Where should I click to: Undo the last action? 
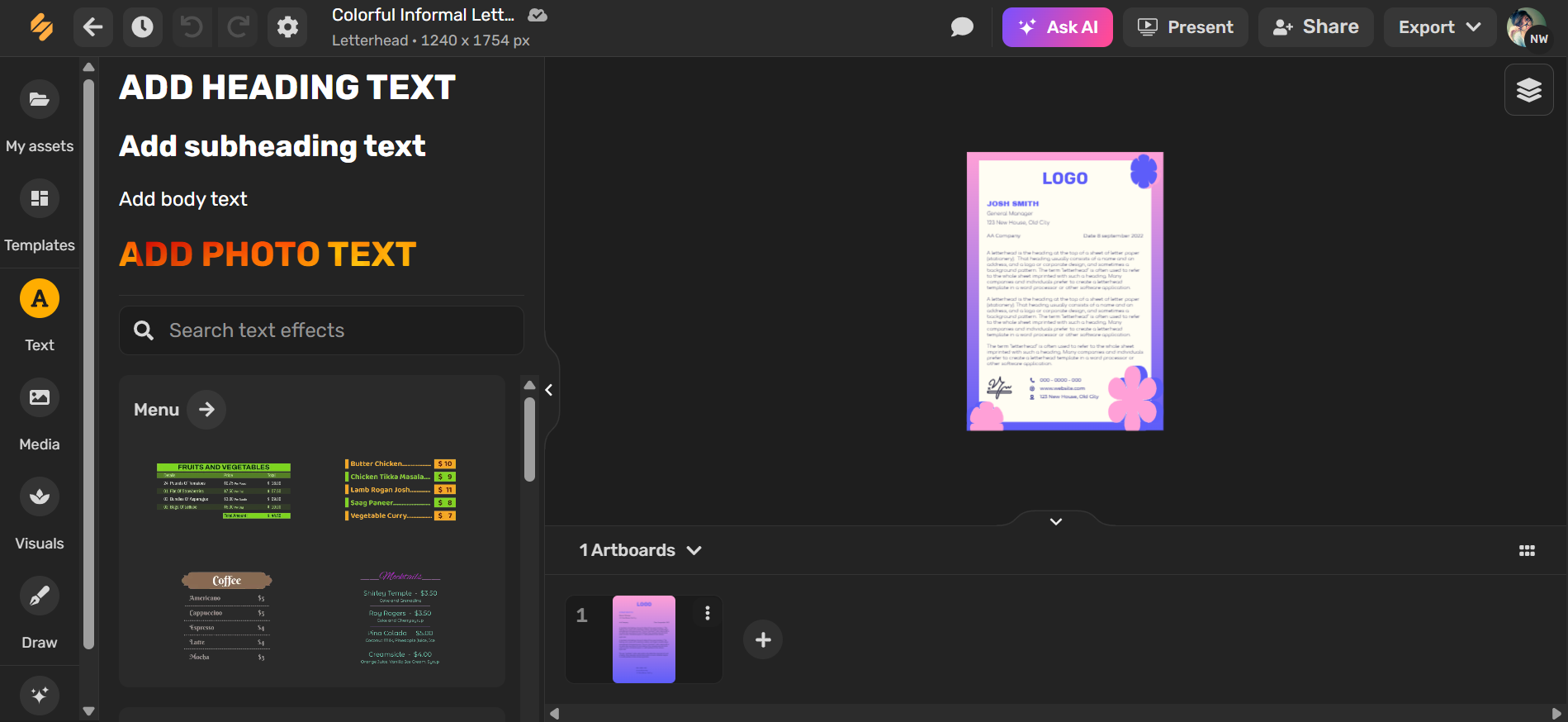(192, 27)
